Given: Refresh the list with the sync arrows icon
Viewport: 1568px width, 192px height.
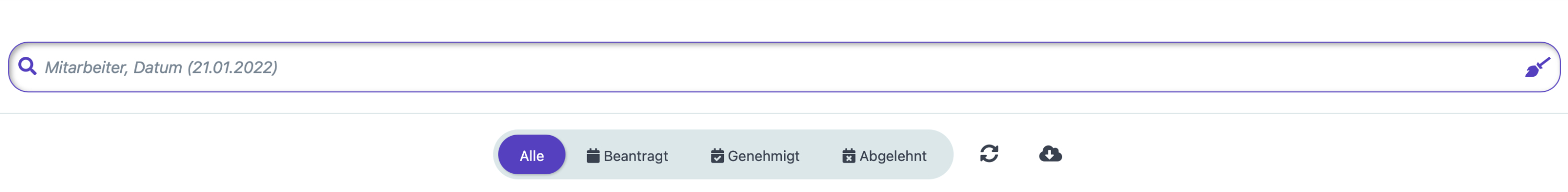Looking at the screenshot, I should (x=989, y=154).
